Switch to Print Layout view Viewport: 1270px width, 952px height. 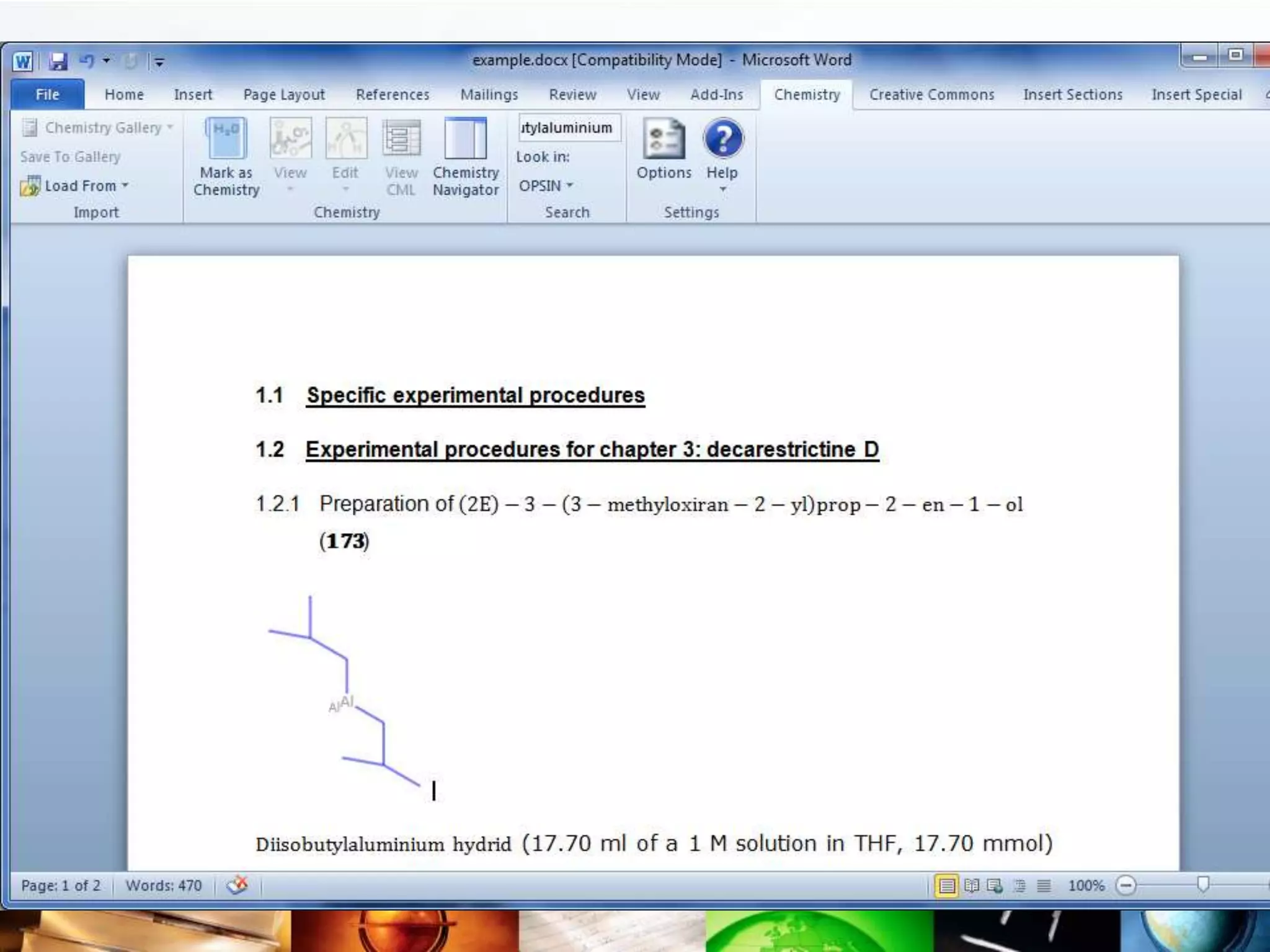(946, 886)
